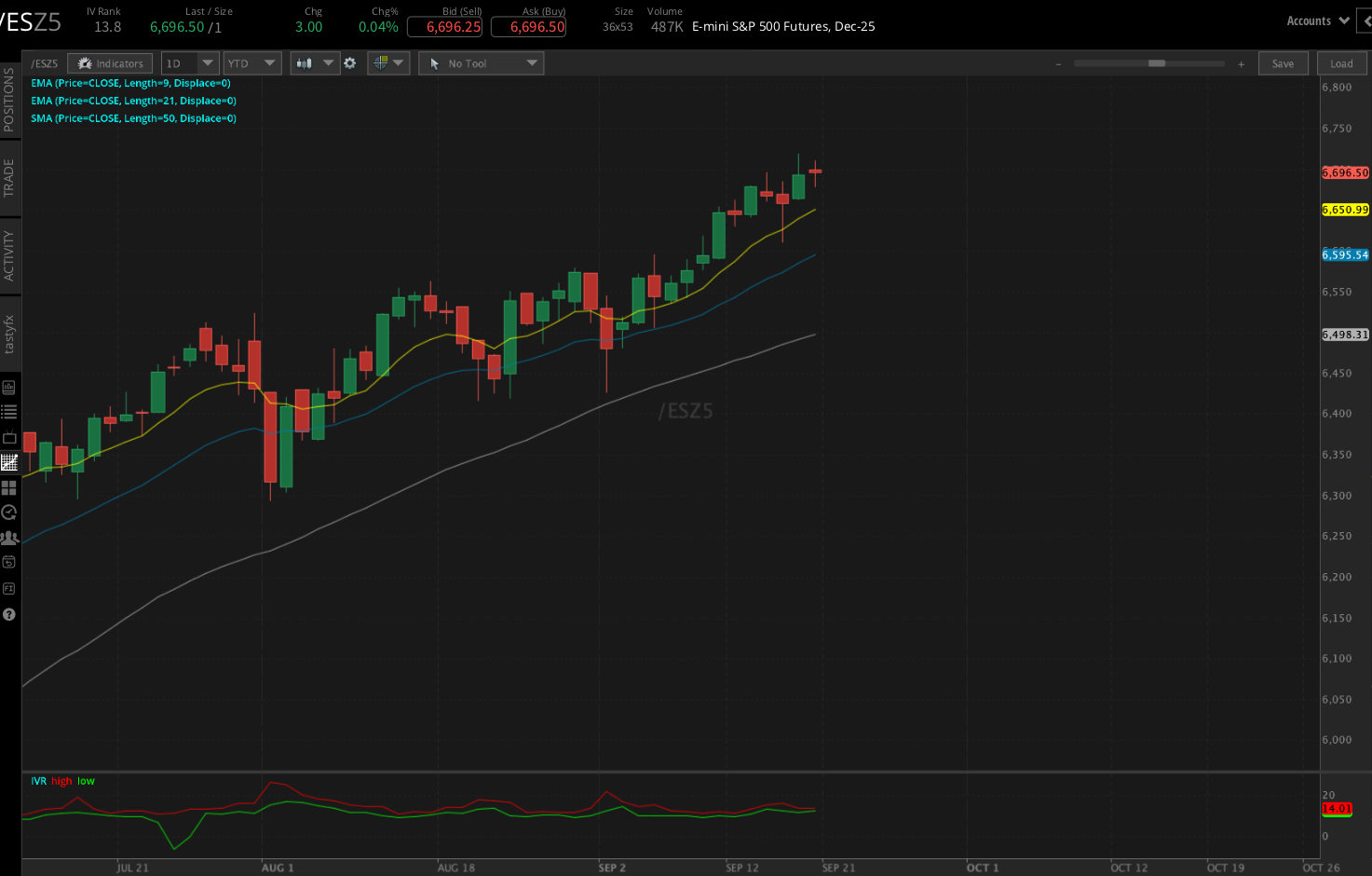
Task: Click the help question mark icon
Action: tap(9, 613)
